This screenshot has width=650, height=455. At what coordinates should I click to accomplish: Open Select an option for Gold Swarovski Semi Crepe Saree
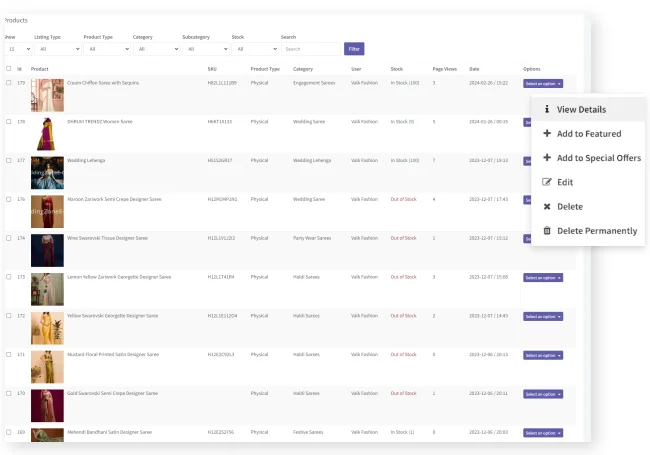tap(543, 394)
